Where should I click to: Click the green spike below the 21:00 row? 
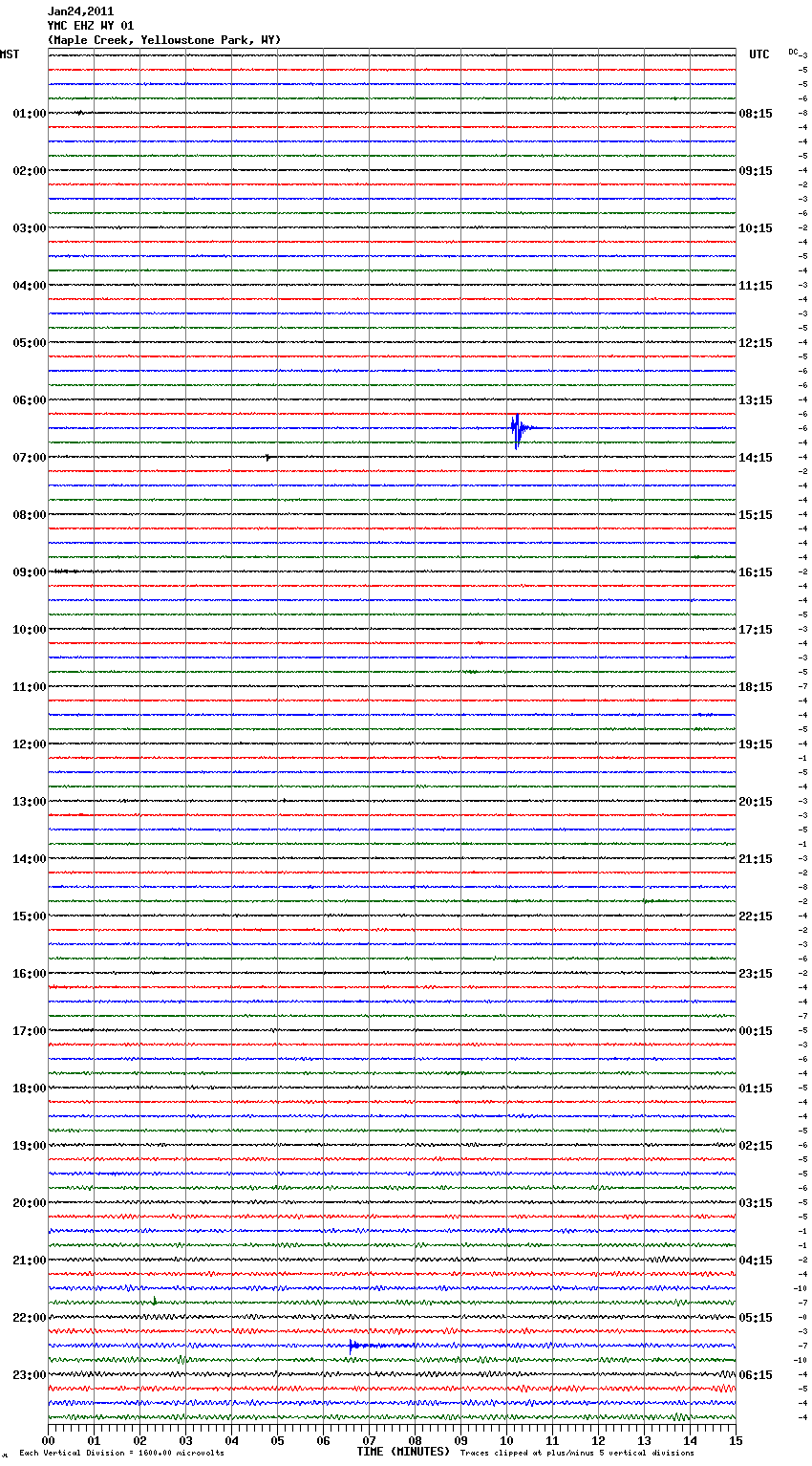[x=155, y=1300]
